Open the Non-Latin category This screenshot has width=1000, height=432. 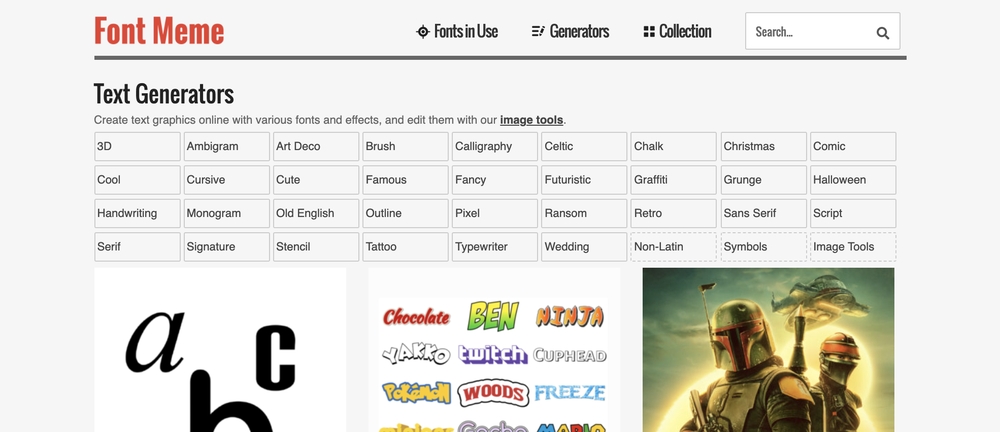(673, 247)
